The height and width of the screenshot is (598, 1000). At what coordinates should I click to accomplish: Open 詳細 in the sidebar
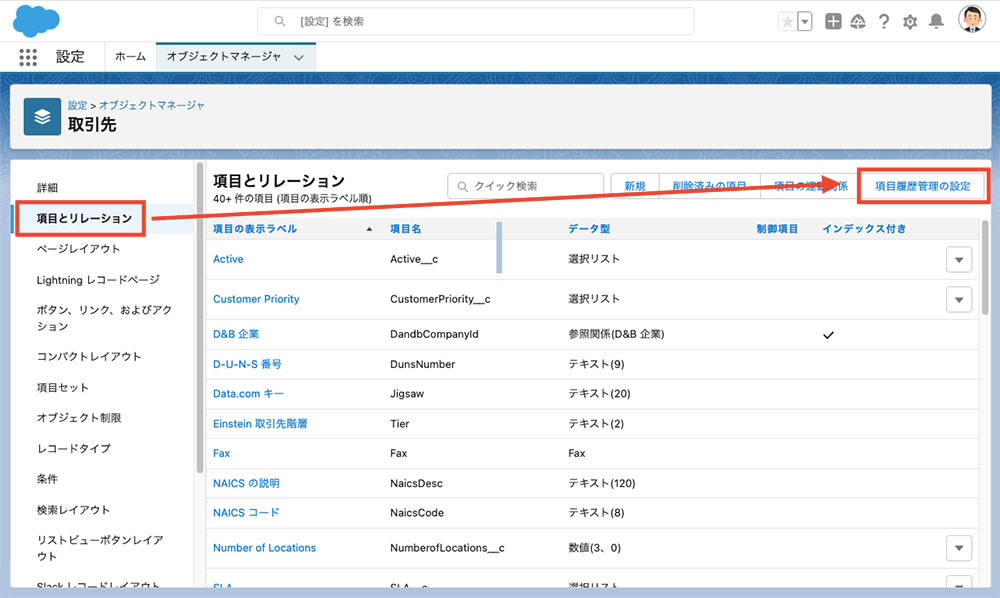pos(47,187)
